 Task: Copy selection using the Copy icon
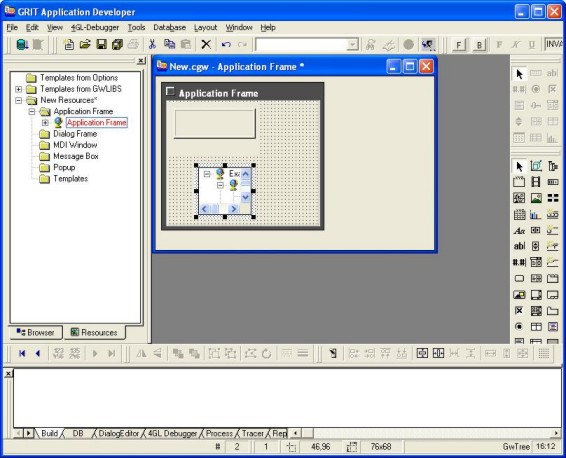point(169,45)
